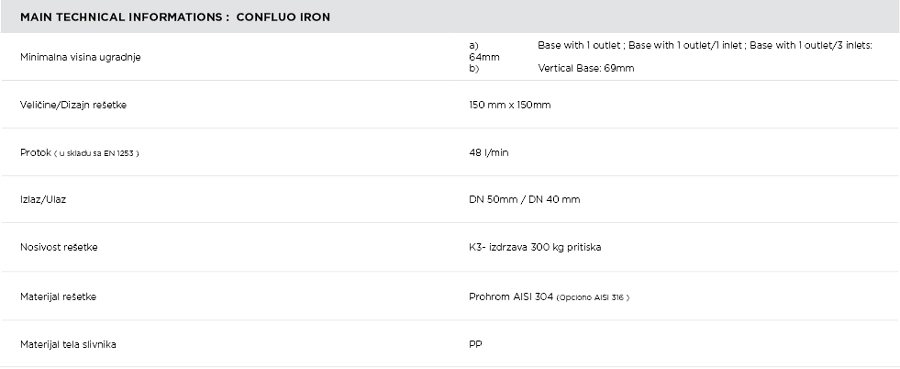Image resolution: width=900 pixels, height=369 pixels.
Task: Click the 48 l/min flow value
Action: 488,153
